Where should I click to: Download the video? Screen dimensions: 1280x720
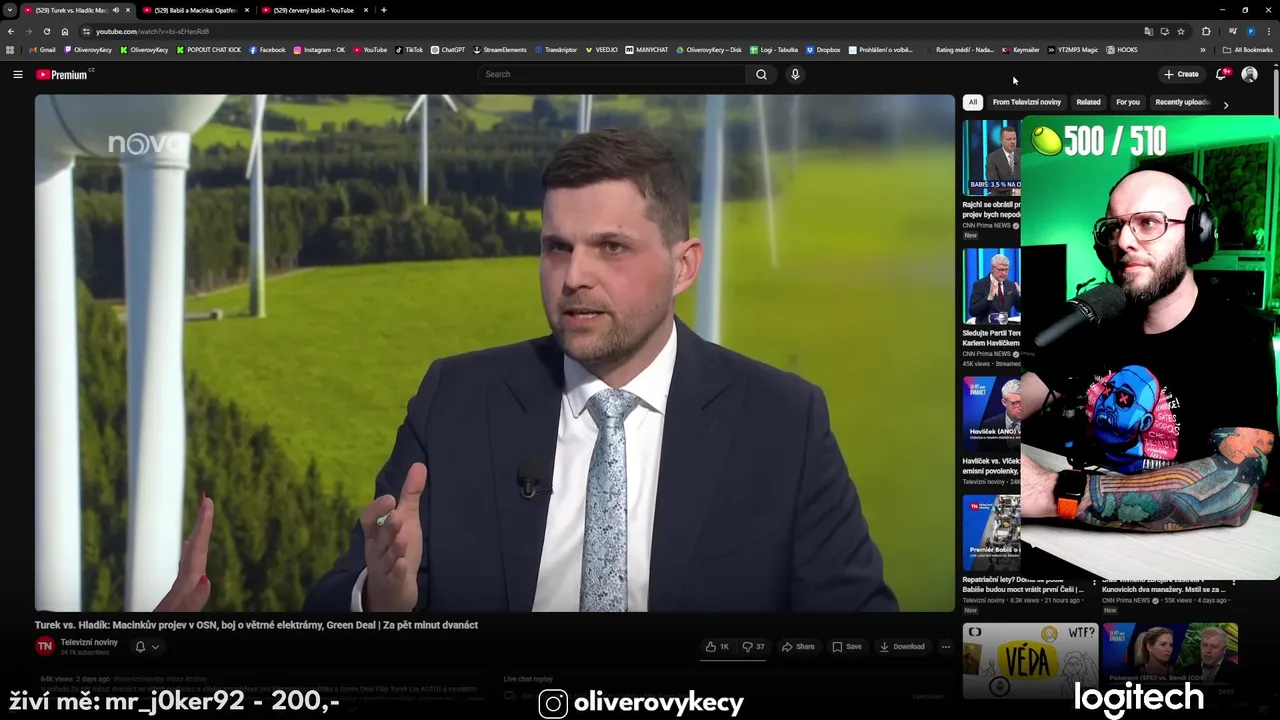(902, 647)
